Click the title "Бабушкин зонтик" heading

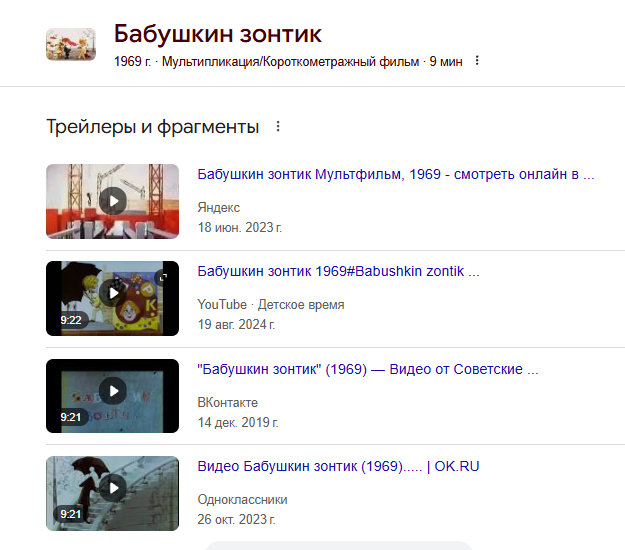218,33
